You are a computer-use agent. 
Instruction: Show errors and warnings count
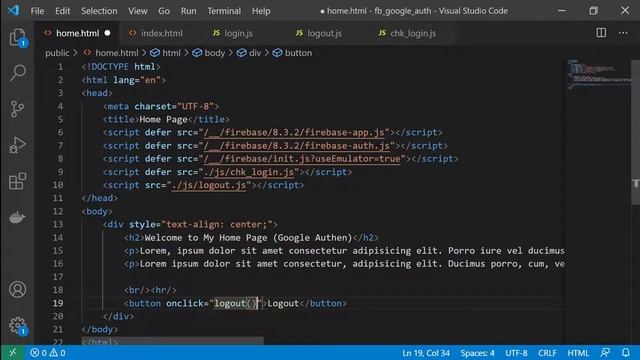click(48, 353)
